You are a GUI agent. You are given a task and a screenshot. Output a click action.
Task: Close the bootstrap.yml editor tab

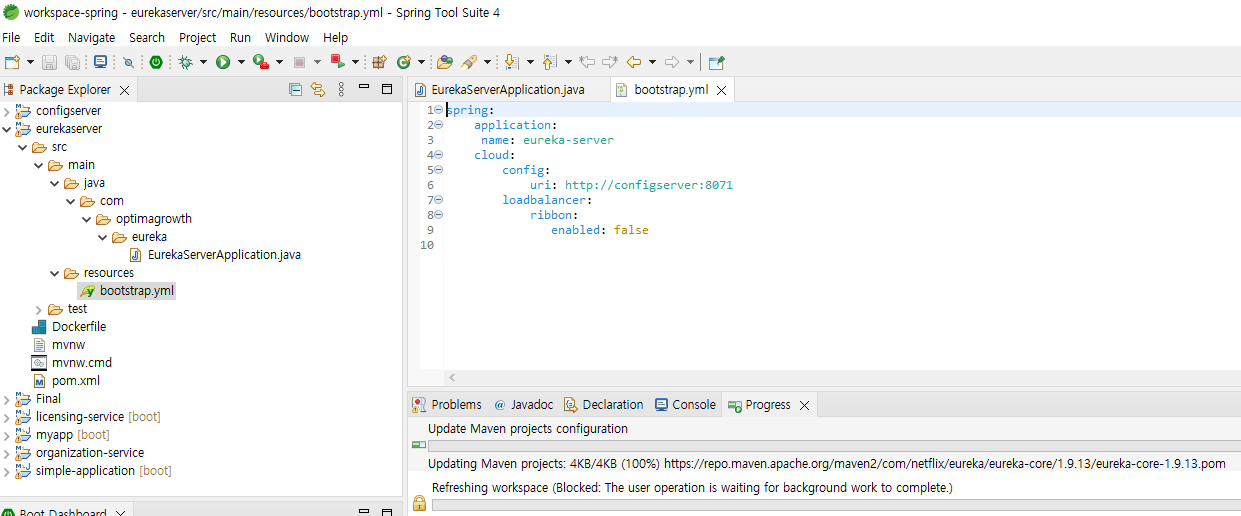(722, 90)
